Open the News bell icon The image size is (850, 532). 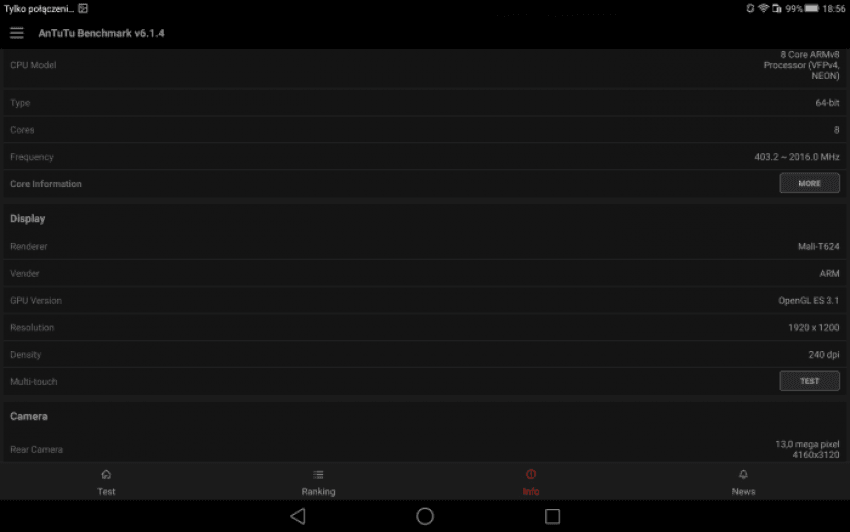pyautogui.click(x=743, y=475)
